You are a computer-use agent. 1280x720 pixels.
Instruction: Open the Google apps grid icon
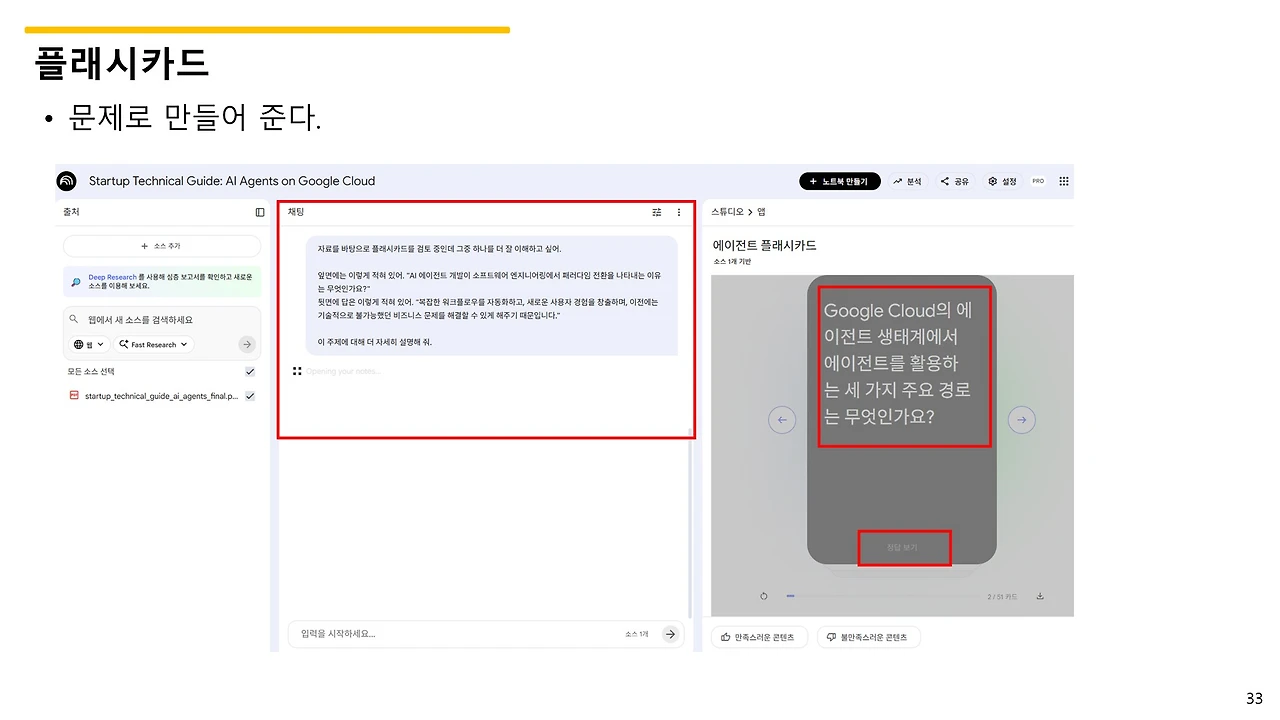pos(1064,181)
